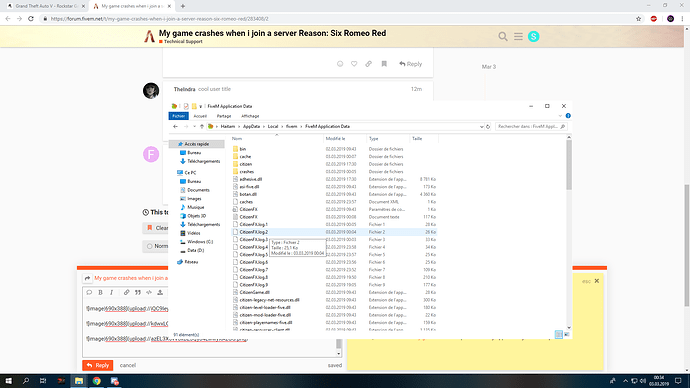Click the Mar 3 timeline date

(488, 67)
